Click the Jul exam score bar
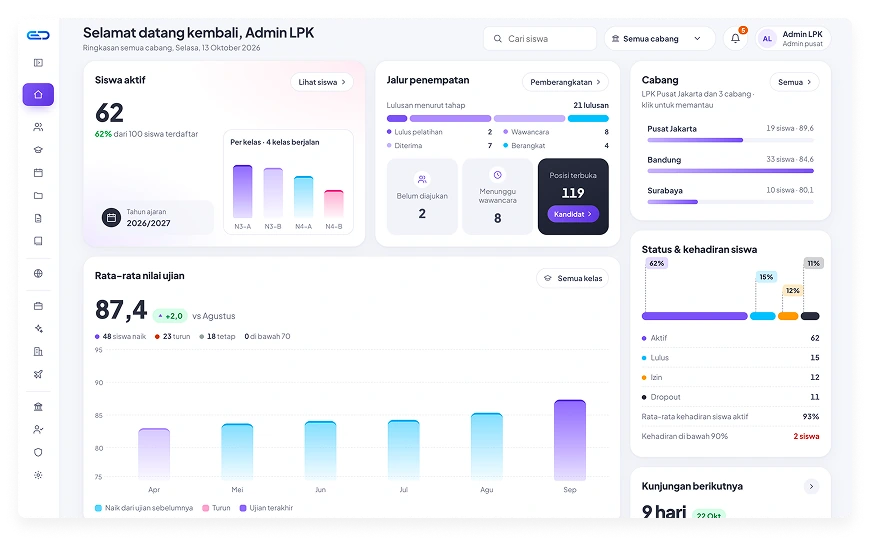The image size is (870, 544). [403, 450]
